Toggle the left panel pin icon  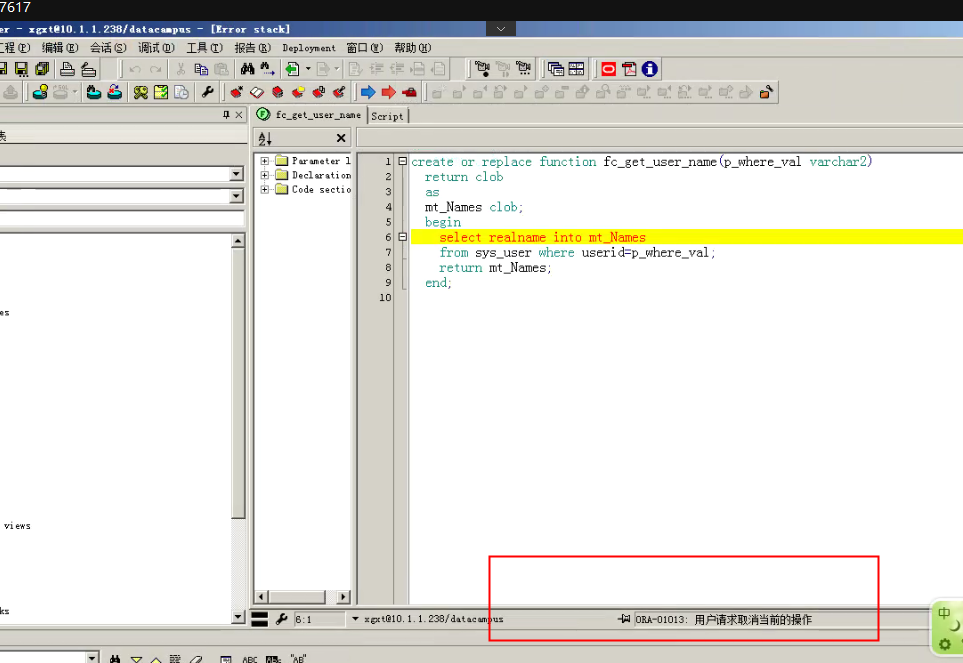226,115
